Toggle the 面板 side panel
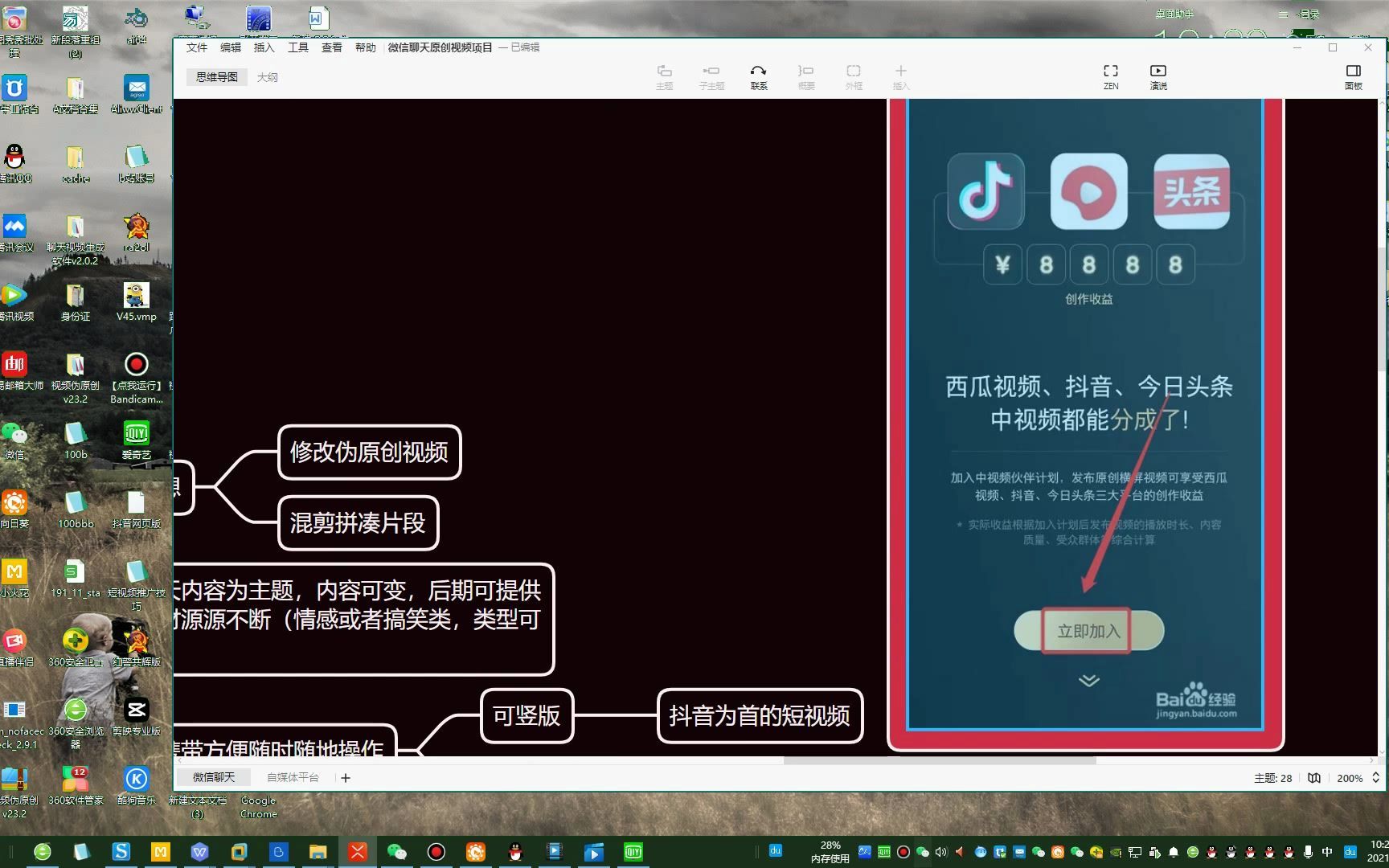 (x=1354, y=77)
